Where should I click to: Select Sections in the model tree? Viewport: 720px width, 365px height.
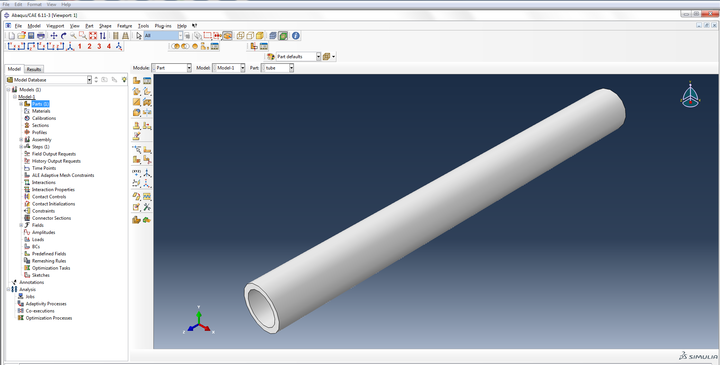(40, 125)
